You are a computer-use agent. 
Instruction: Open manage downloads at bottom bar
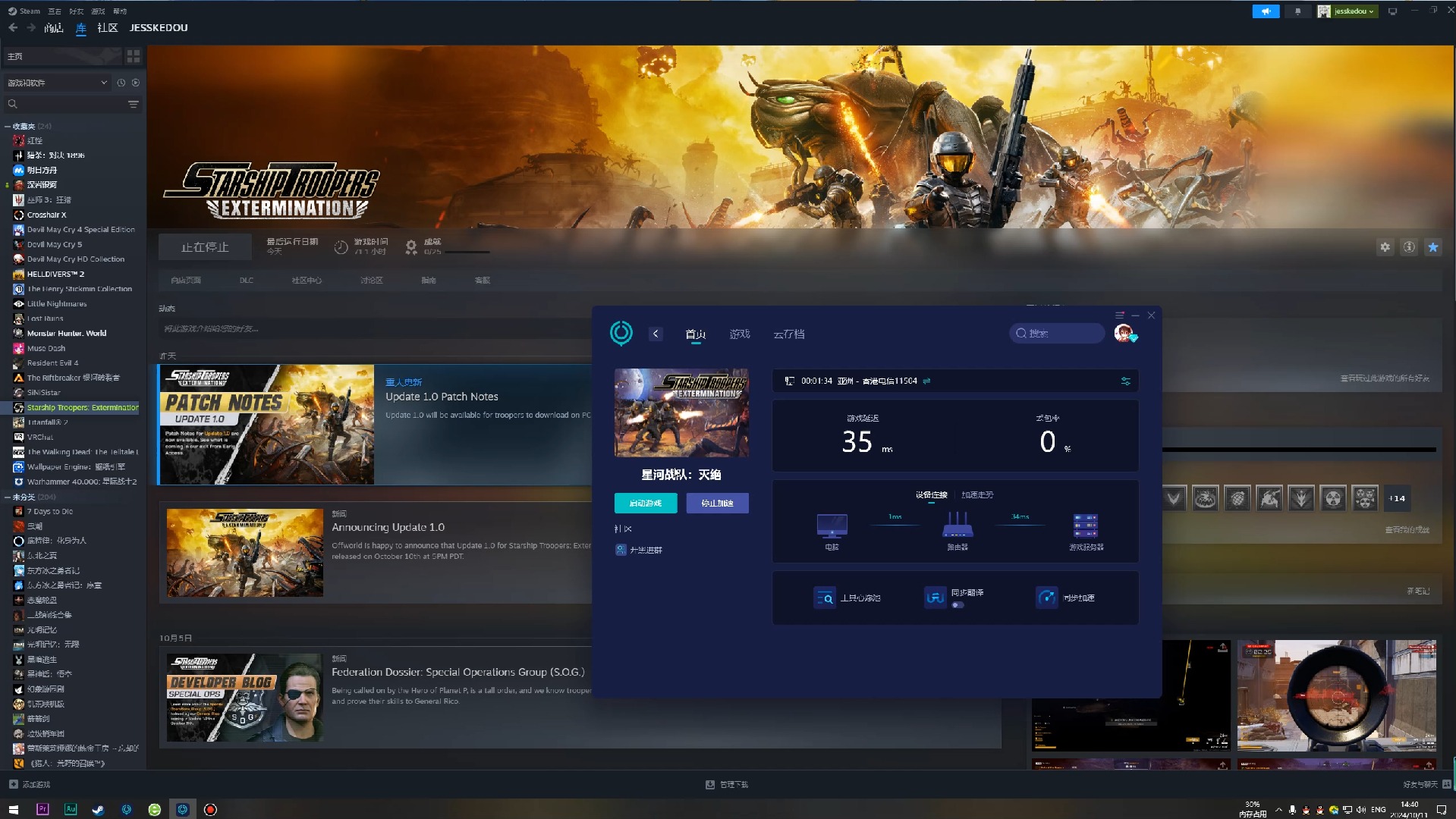pos(727,784)
